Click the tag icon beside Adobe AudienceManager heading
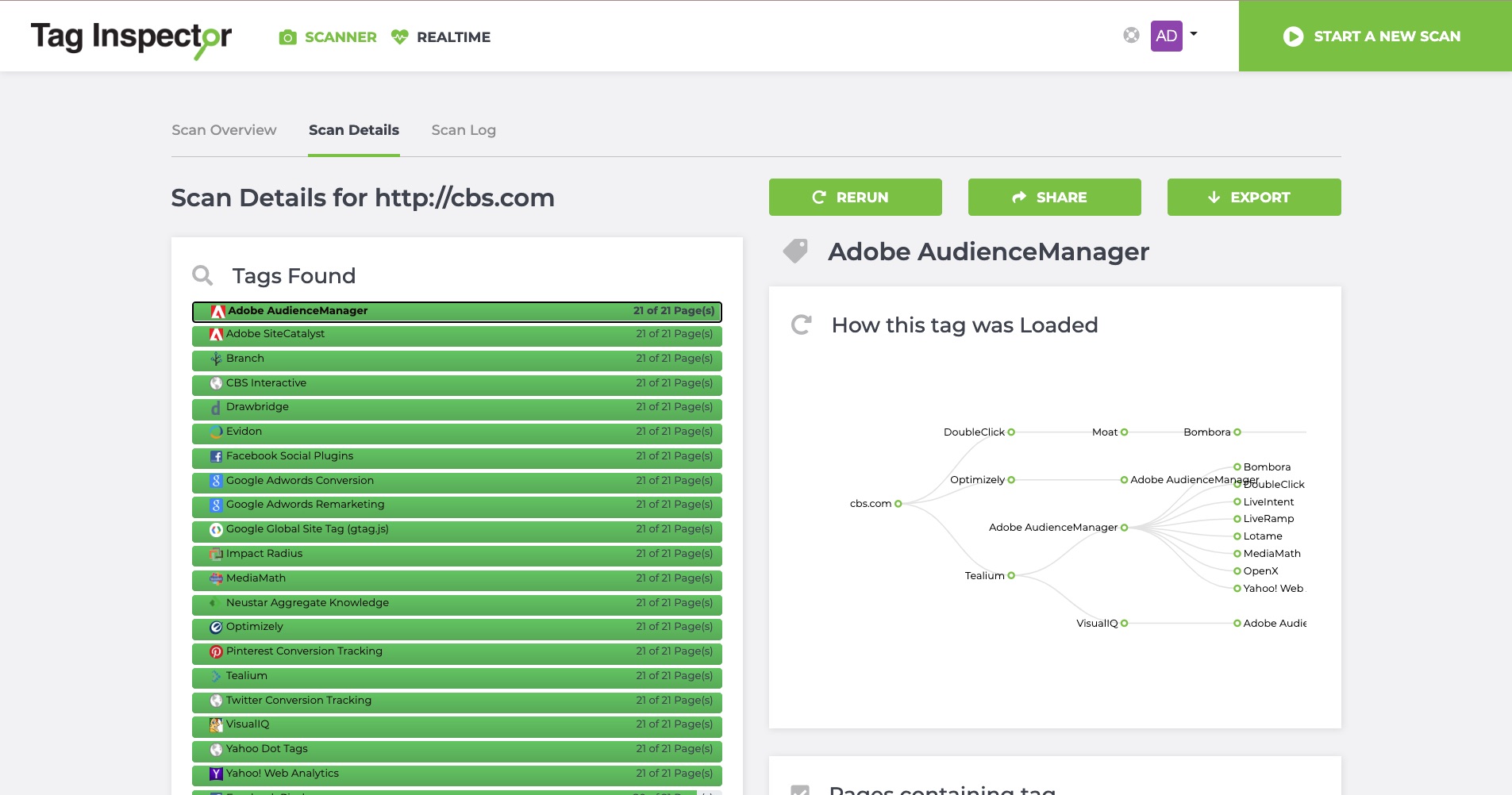 click(x=795, y=252)
